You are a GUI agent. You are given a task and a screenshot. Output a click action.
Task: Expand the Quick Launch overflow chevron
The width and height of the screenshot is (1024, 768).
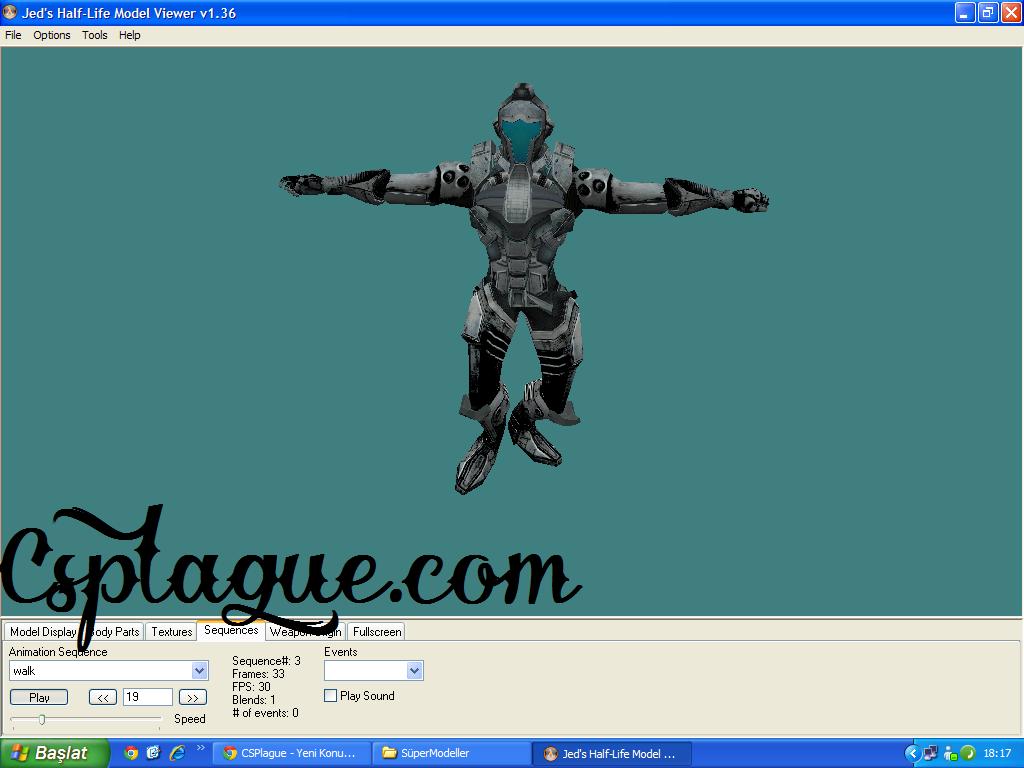click(200, 748)
